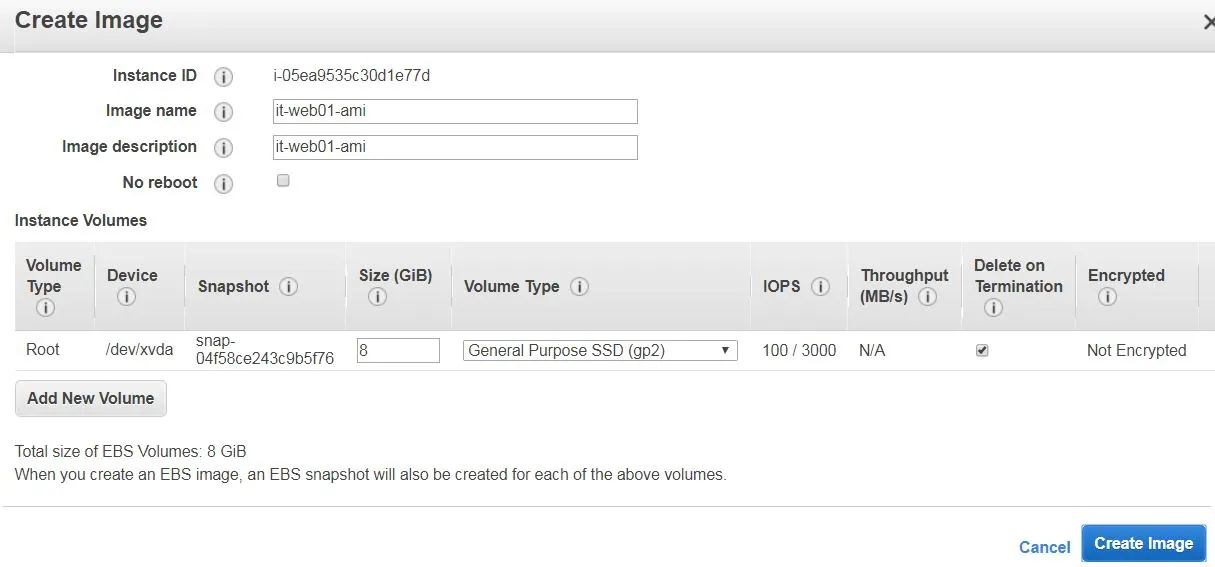Click the blue Create Image button

pyautogui.click(x=1144, y=543)
